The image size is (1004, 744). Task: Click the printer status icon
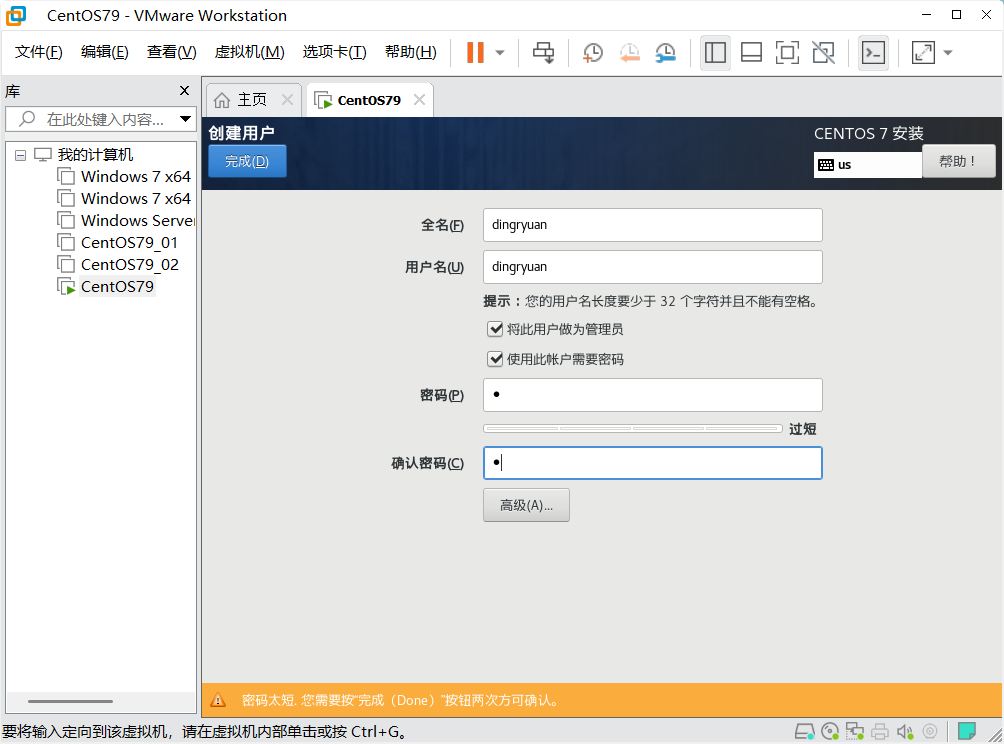click(880, 731)
